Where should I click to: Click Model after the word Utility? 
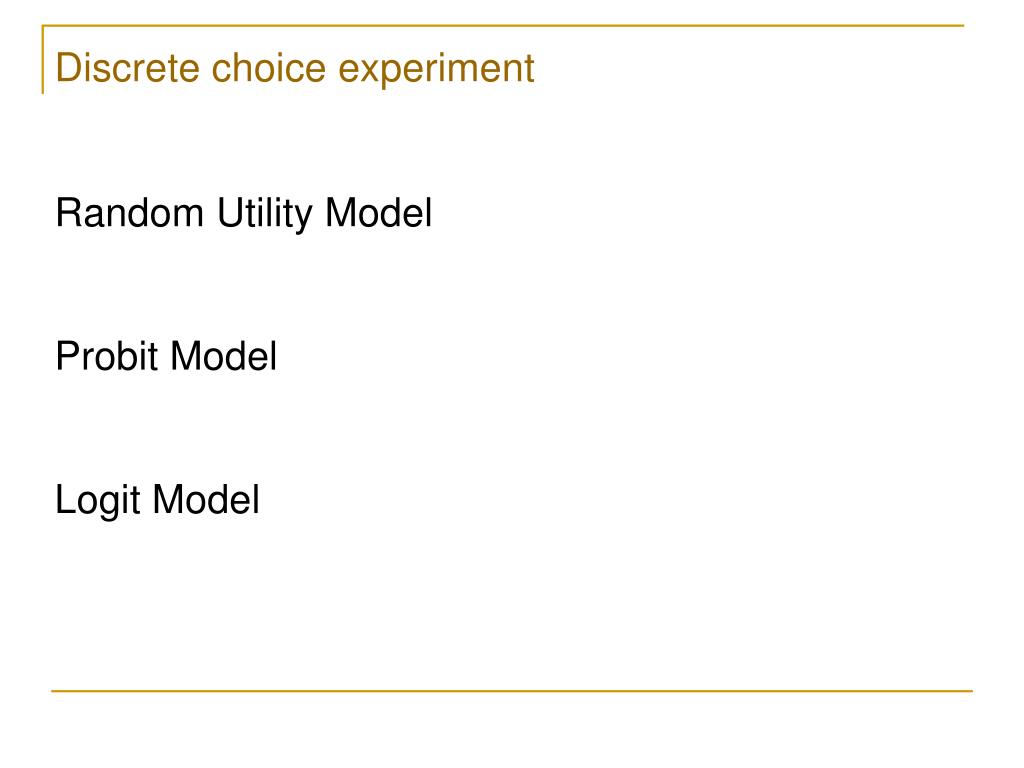tap(379, 213)
